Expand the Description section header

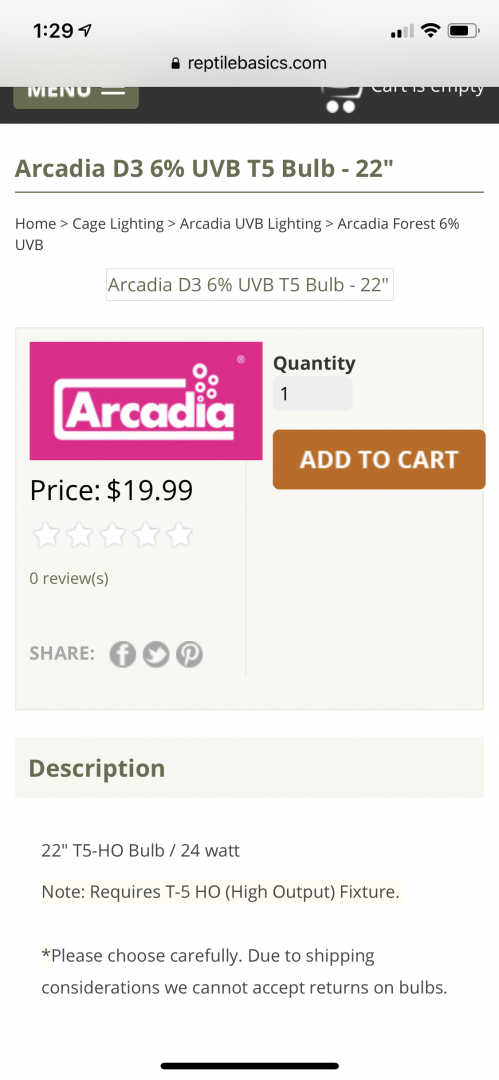tap(250, 768)
